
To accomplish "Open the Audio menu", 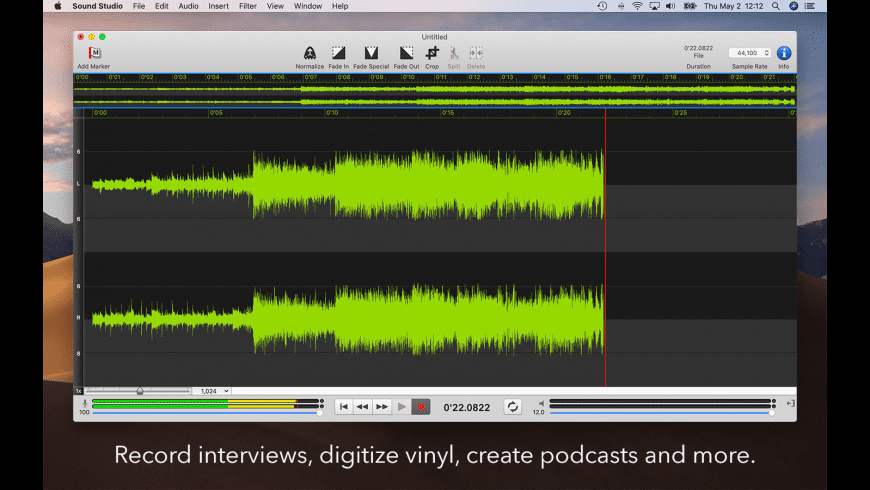I will pyautogui.click(x=188, y=6).
